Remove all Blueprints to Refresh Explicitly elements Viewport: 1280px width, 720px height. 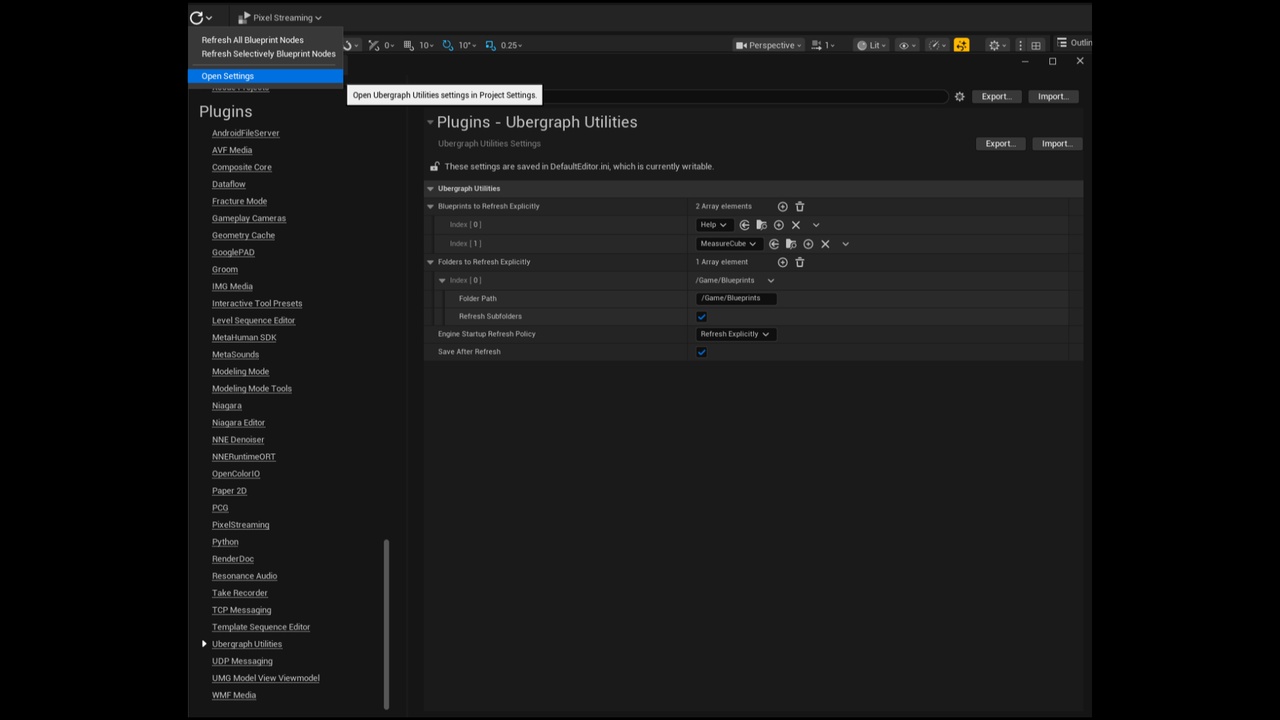pyautogui.click(x=799, y=207)
